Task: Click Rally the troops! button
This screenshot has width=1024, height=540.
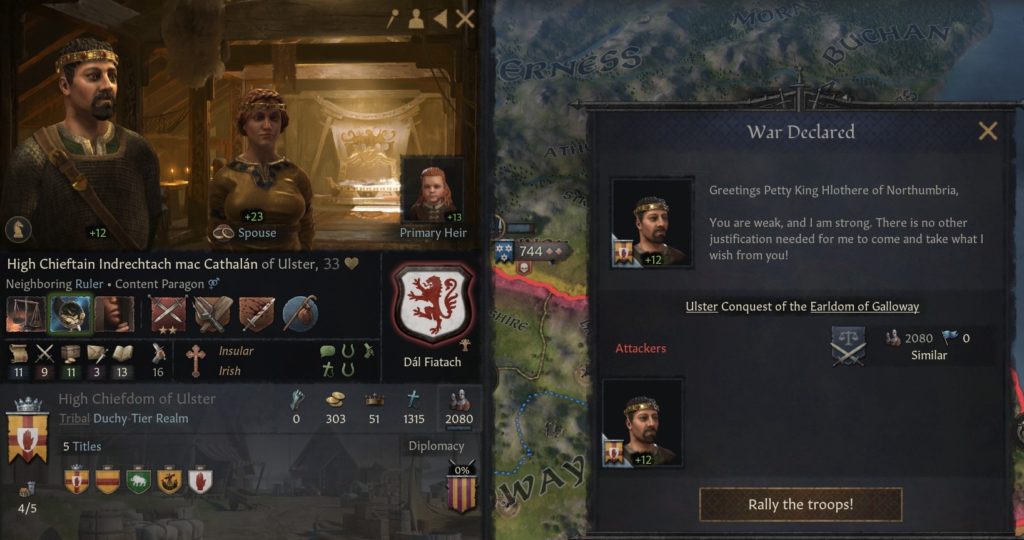Action: 801,505
